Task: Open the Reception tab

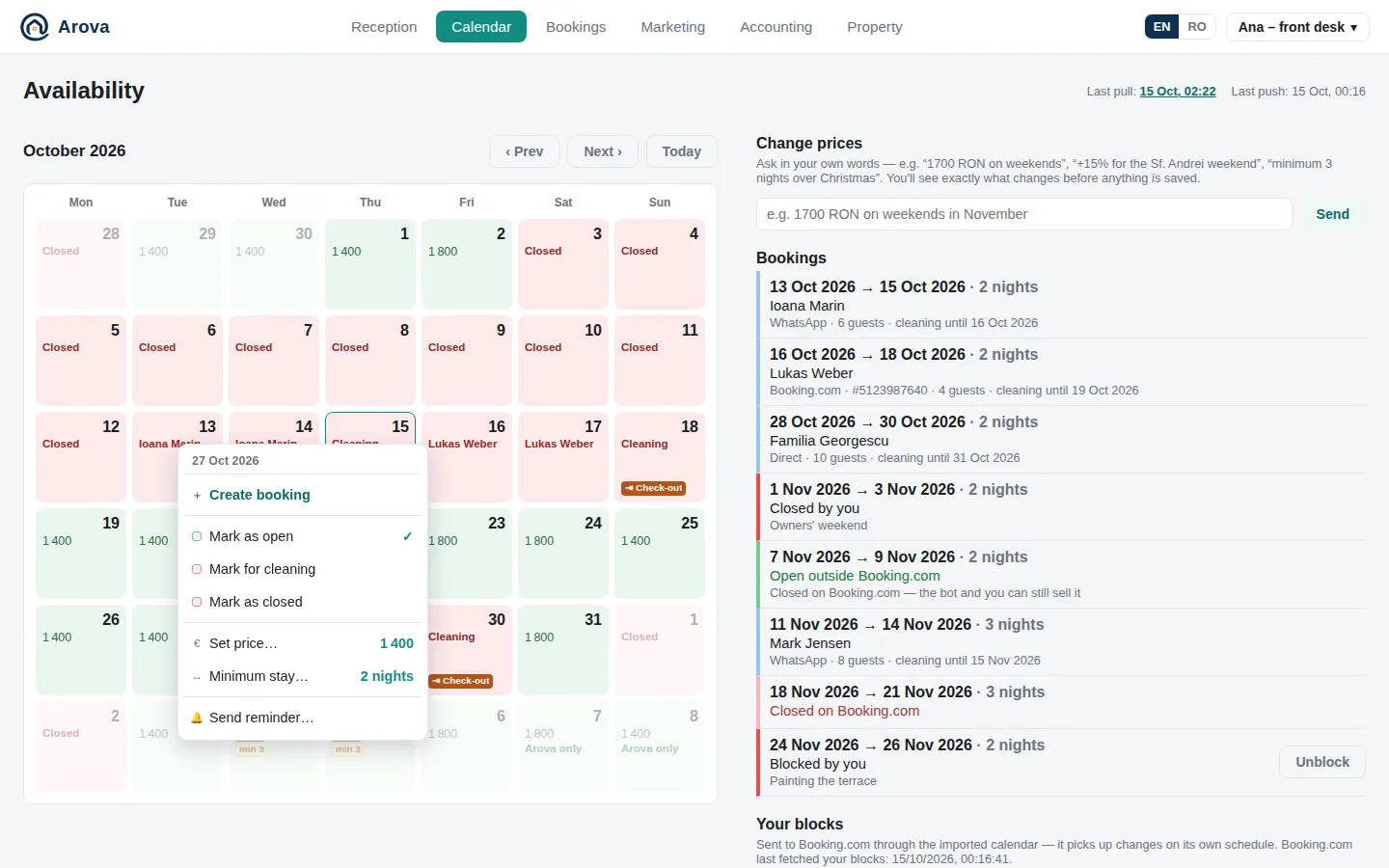Action: pyautogui.click(x=384, y=27)
